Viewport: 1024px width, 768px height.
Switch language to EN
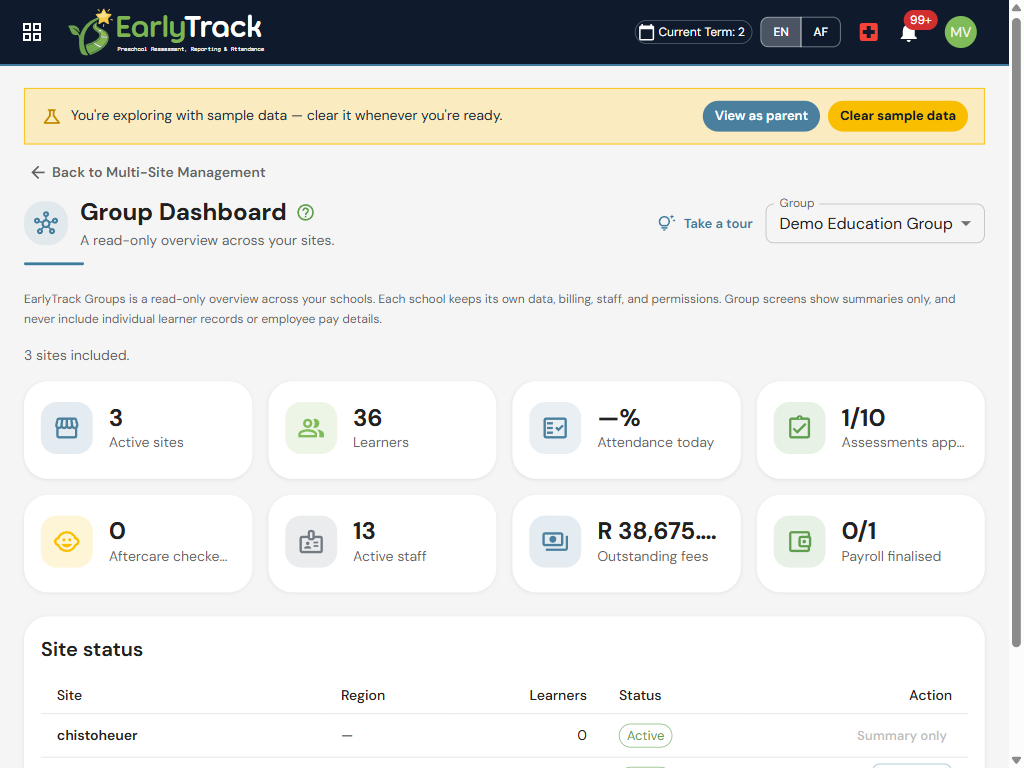pos(781,32)
